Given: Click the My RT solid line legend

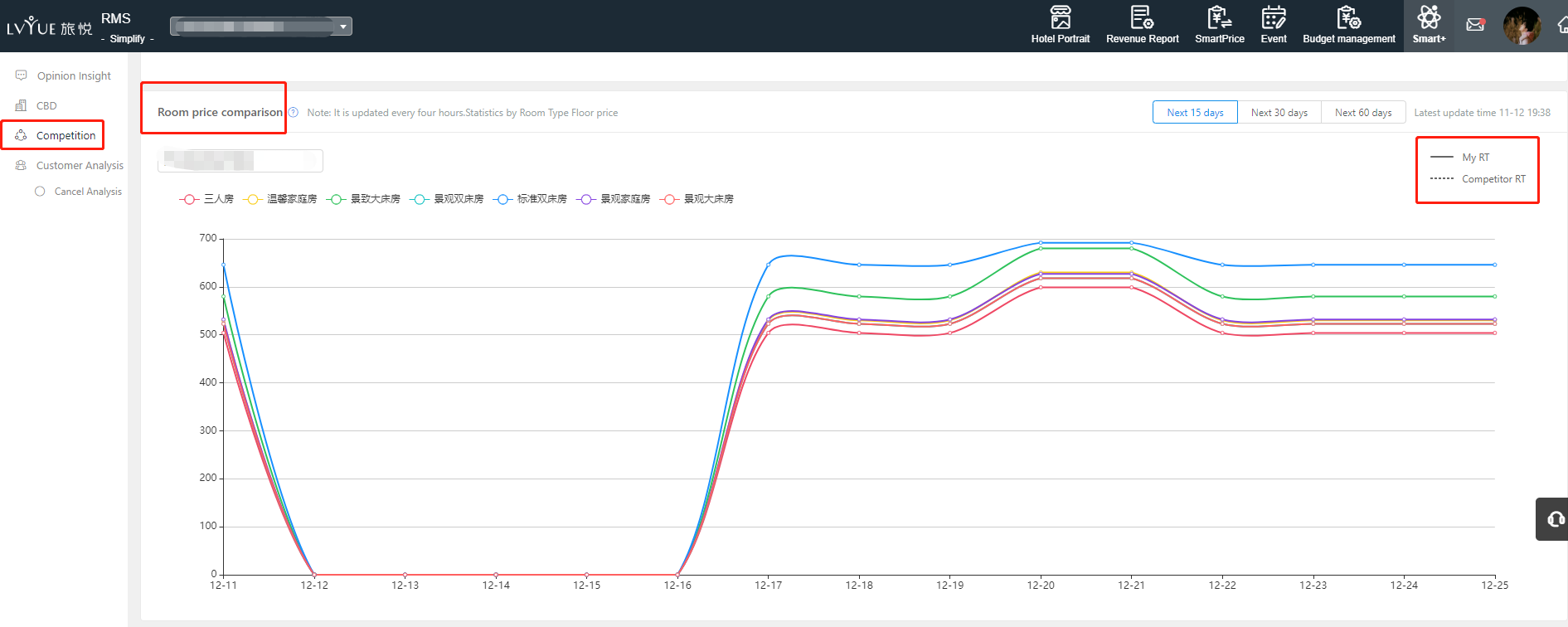Looking at the screenshot, I should 1460,157.
